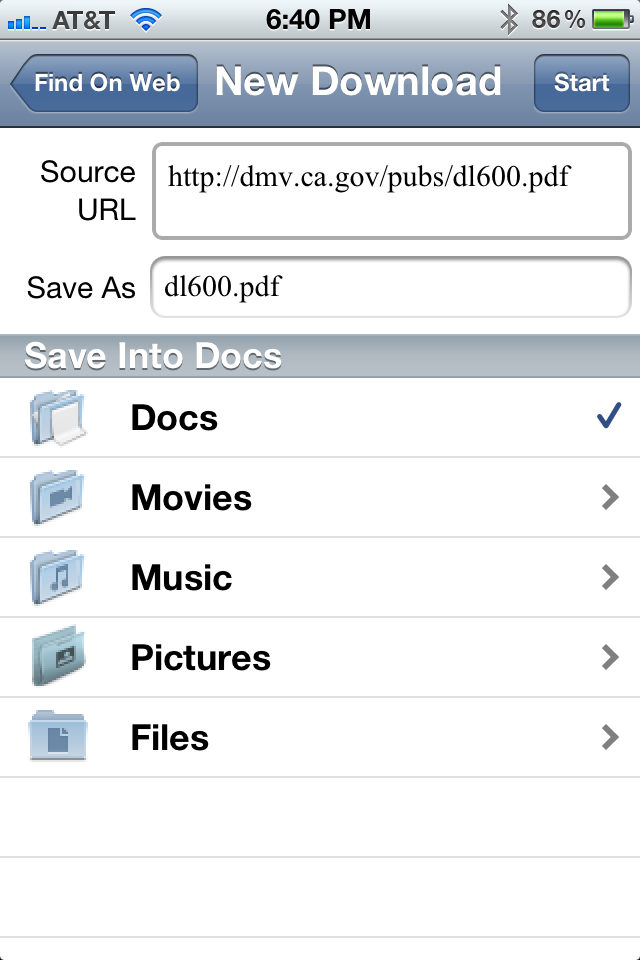Expand the Movies folder chevron
Screen dimensions: 640x960
pos(610,498)
